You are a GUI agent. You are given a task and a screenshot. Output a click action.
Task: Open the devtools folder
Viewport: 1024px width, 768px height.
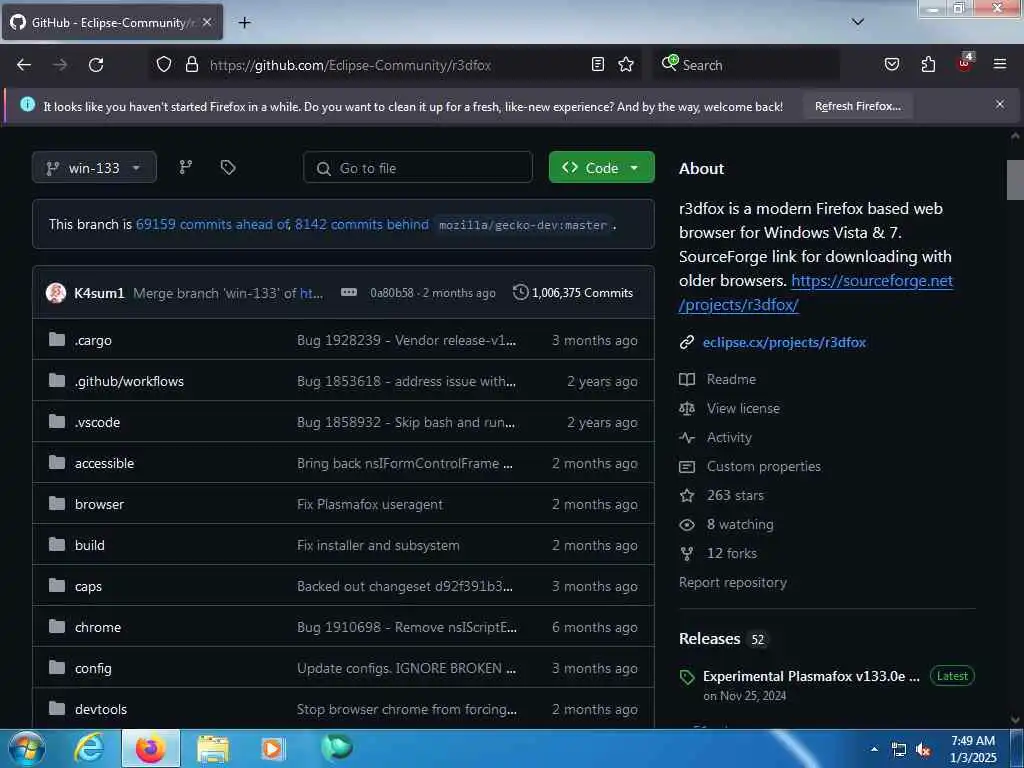101,709
